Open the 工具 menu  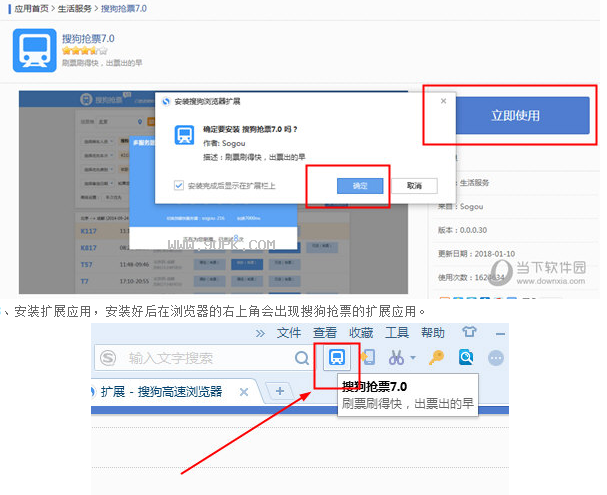[x=397, y=332]
